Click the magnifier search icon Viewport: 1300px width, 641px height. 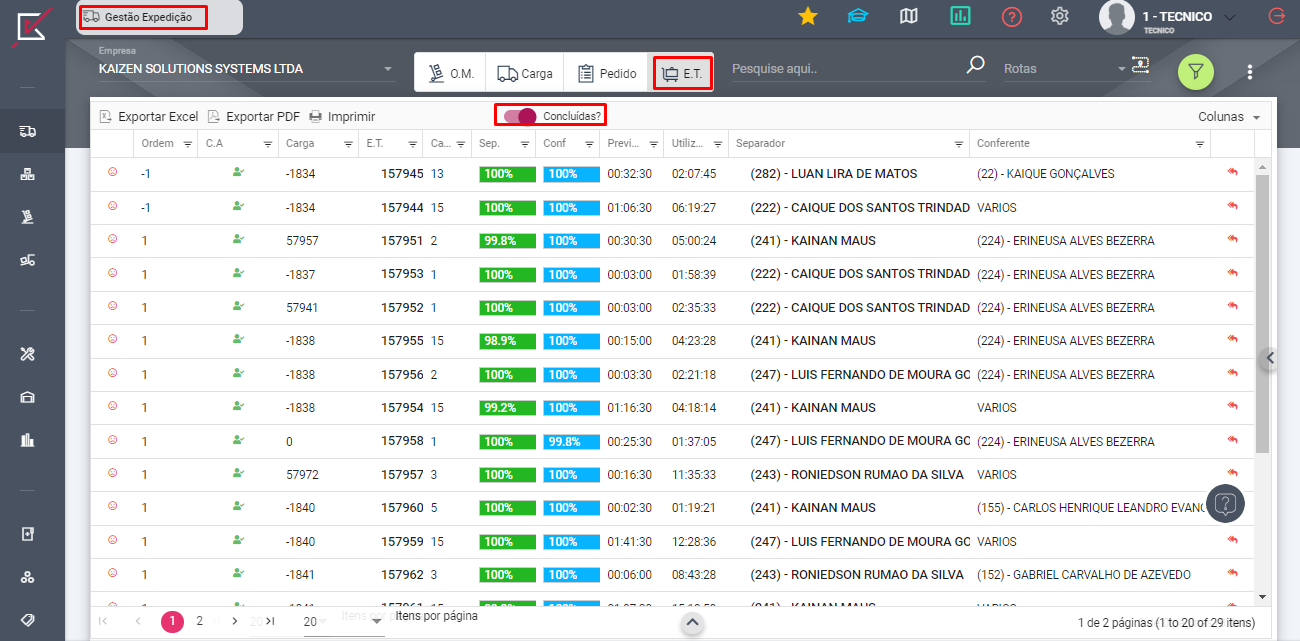[x=975, y=66]
